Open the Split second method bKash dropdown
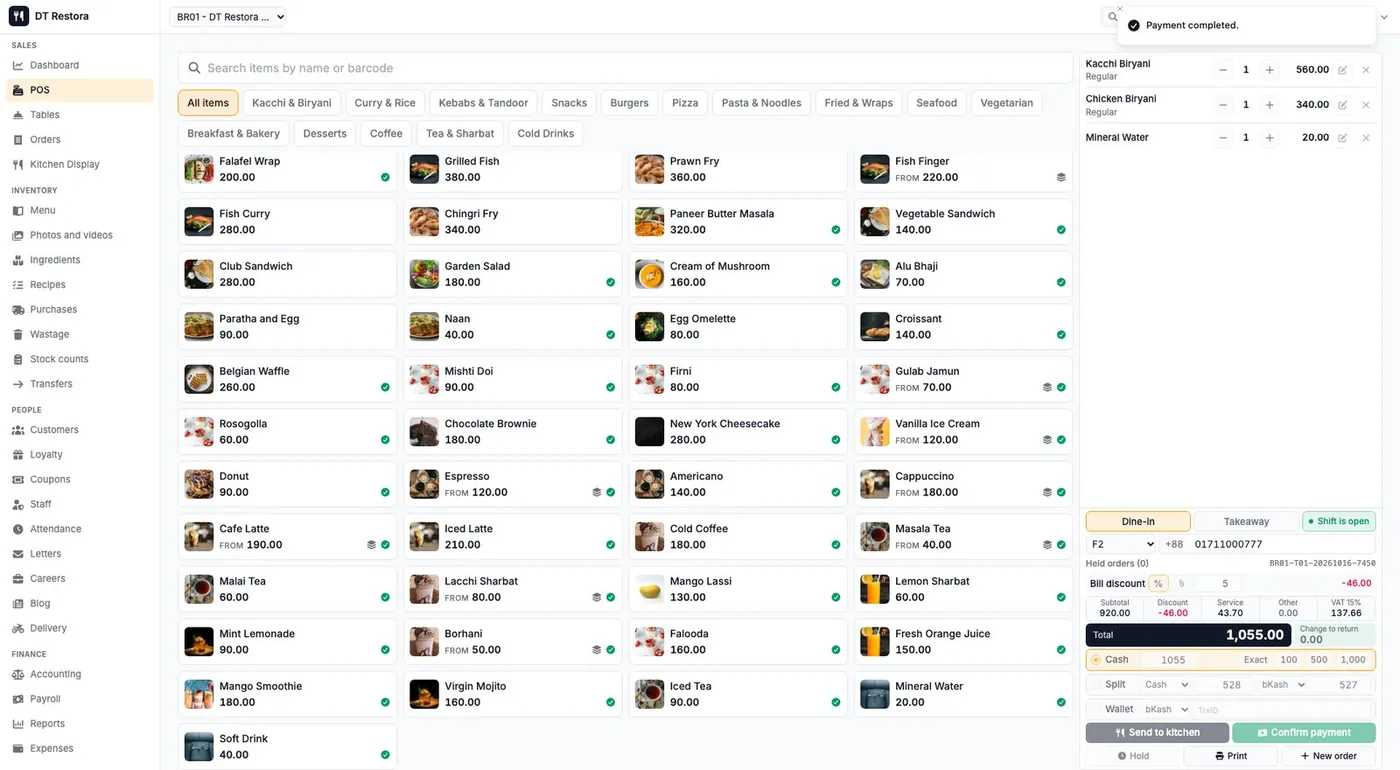This screenshot has height=770, width=1400. [1283, 685]
